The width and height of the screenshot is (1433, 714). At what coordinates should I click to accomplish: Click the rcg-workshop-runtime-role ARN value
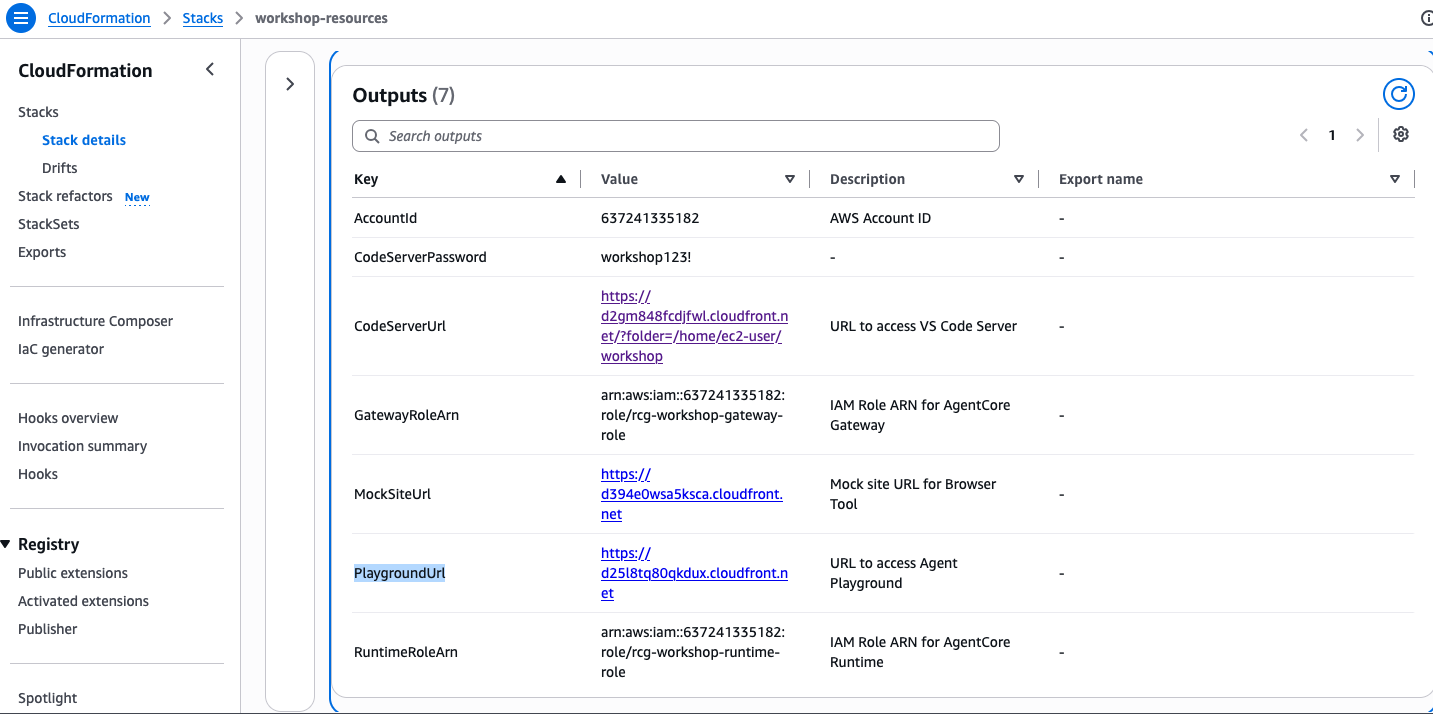pos(693,652)
